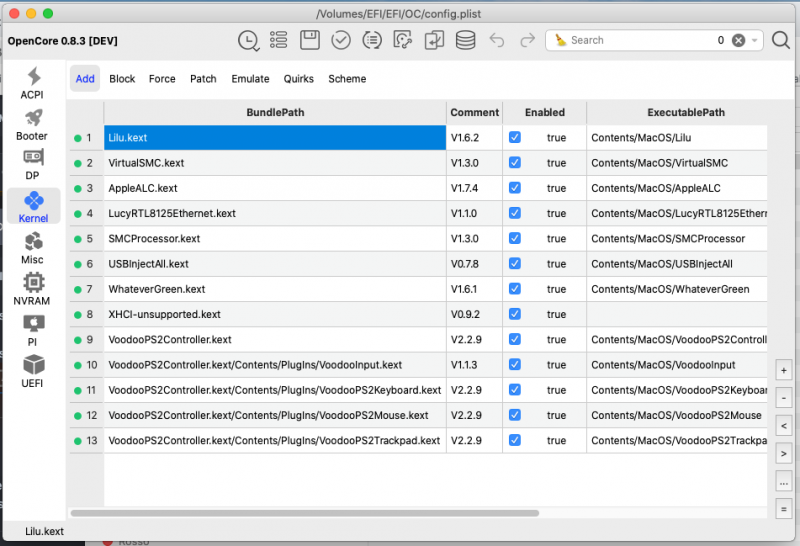The width and height of the screenshot is (800, 546).
Task: Open the Booter rocket section
Action: coord(32,125)
